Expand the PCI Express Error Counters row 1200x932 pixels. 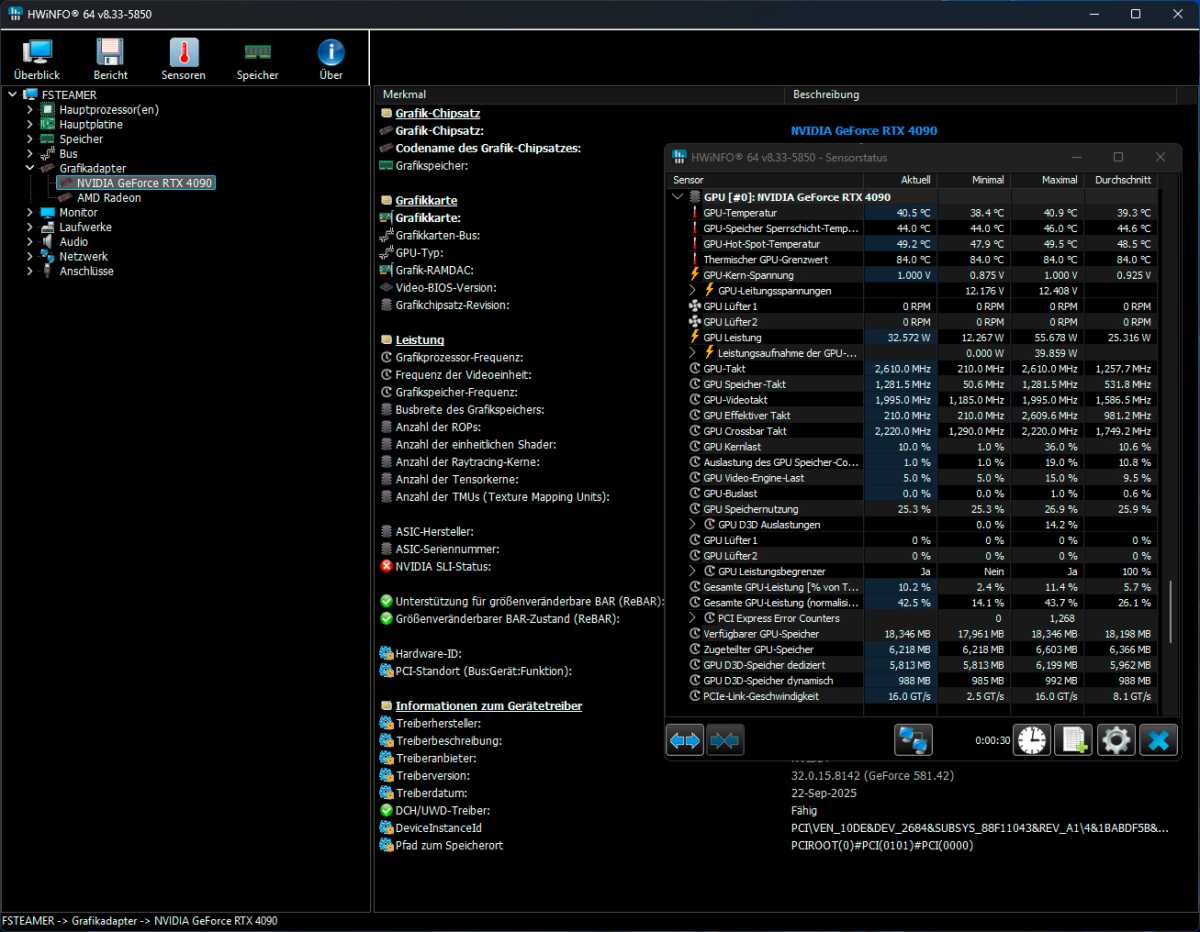(x=693, y=618)
